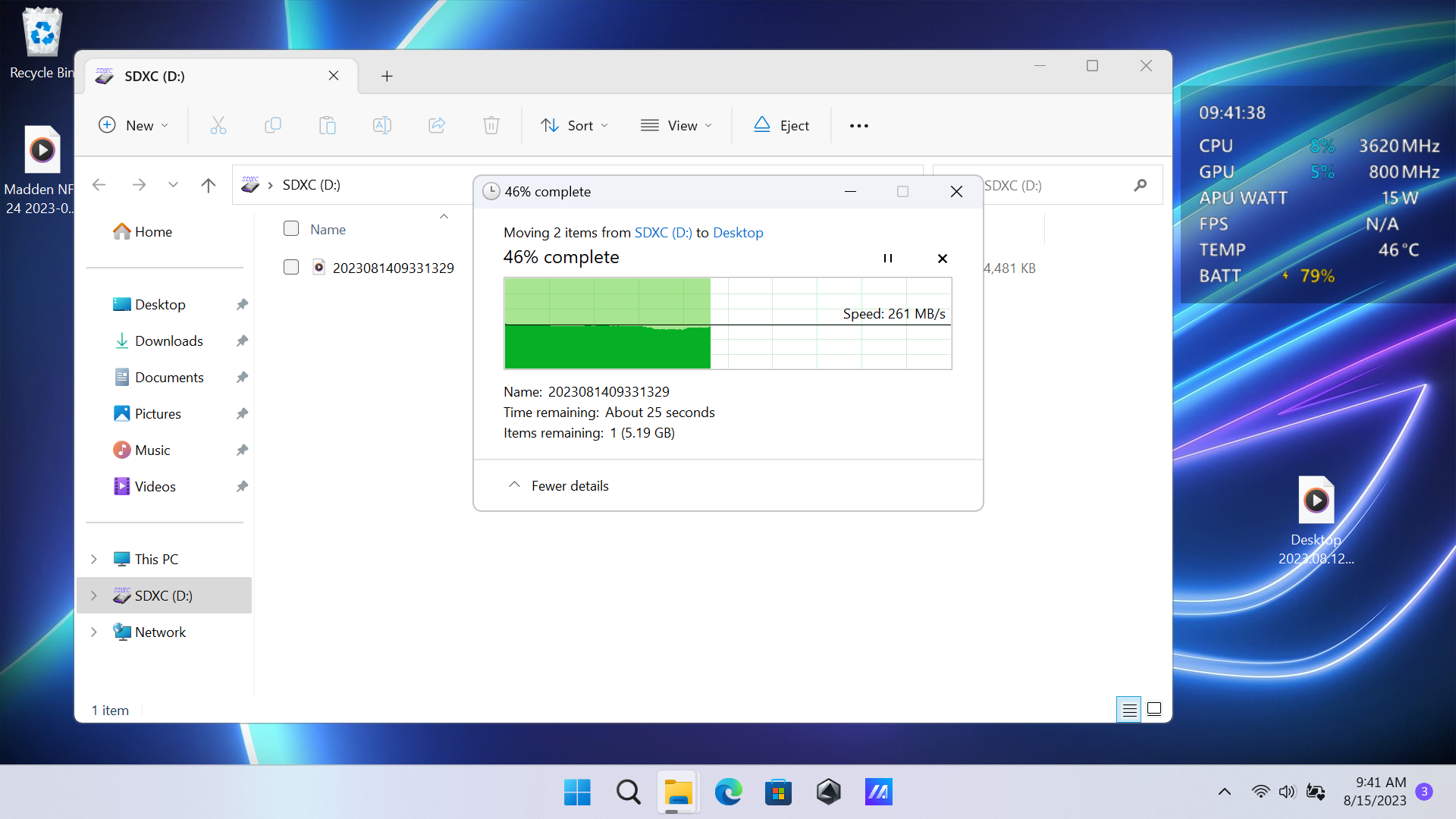Viewport: 1456px width, 819px height.
Task: Cancel the move operation with X
Action: [x=942, y=259]
